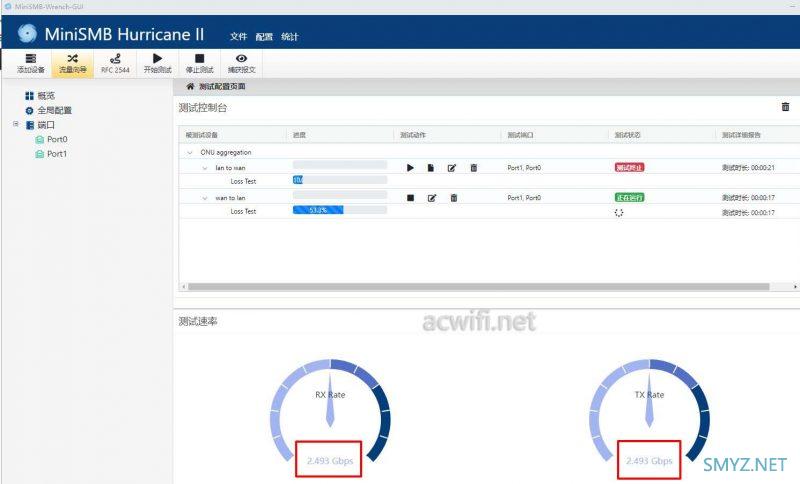This screenshot has width=800, height=484.
Task: Click the 测试动作 column header
Action: (x=412, y=135)
